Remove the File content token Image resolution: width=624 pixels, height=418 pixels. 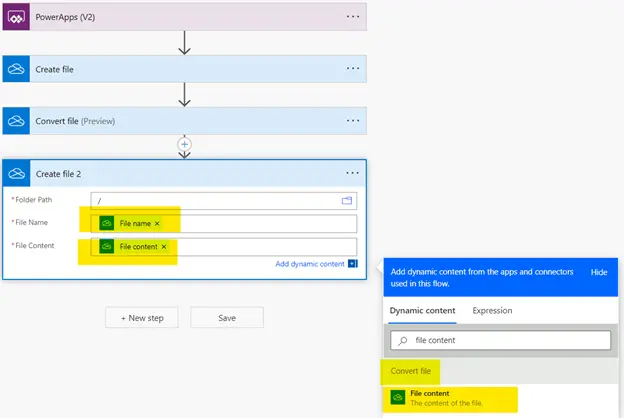coord(164,247)
